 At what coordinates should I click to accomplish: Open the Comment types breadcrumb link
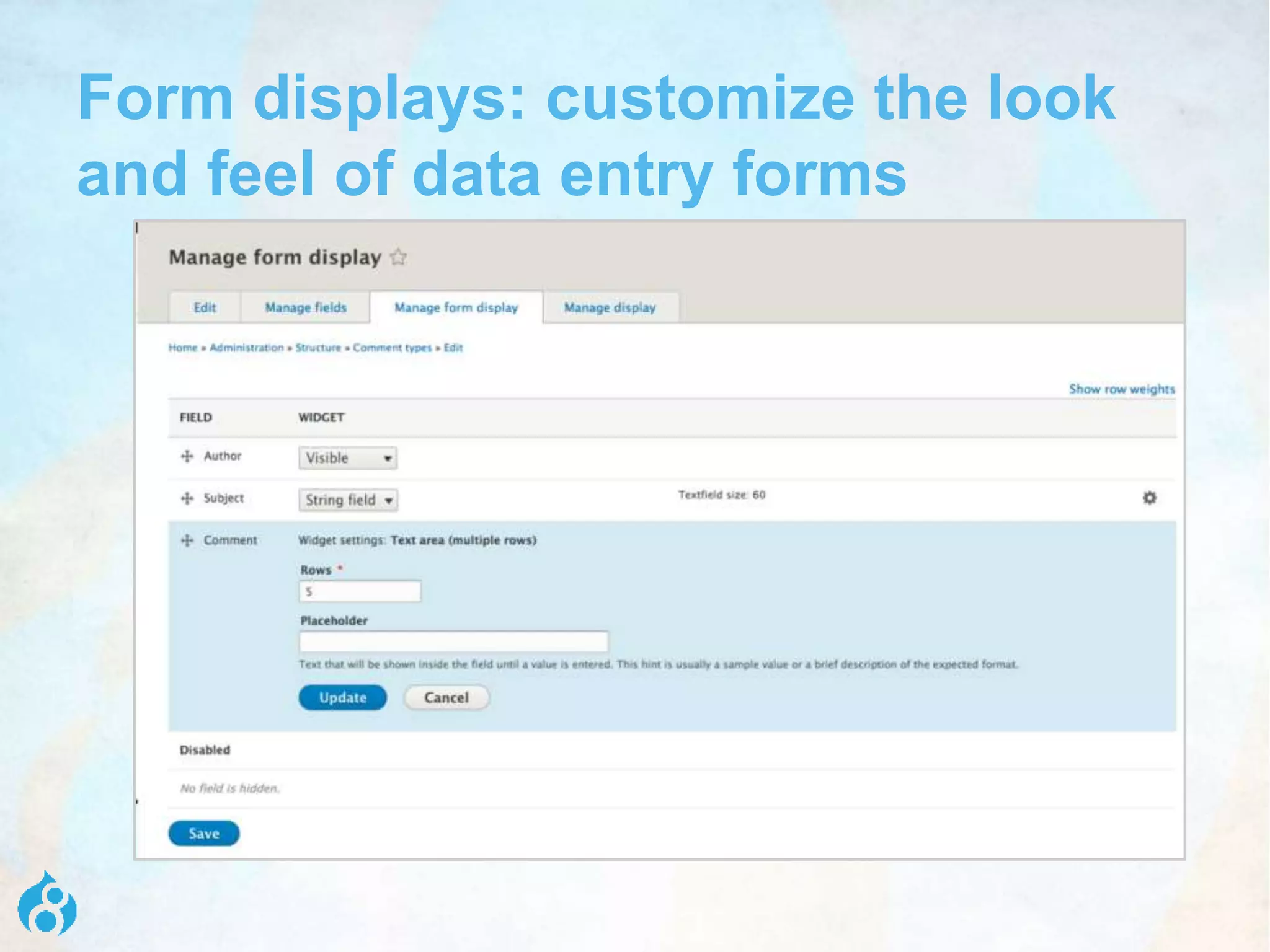pyautogui.click(x=393, y=348)
